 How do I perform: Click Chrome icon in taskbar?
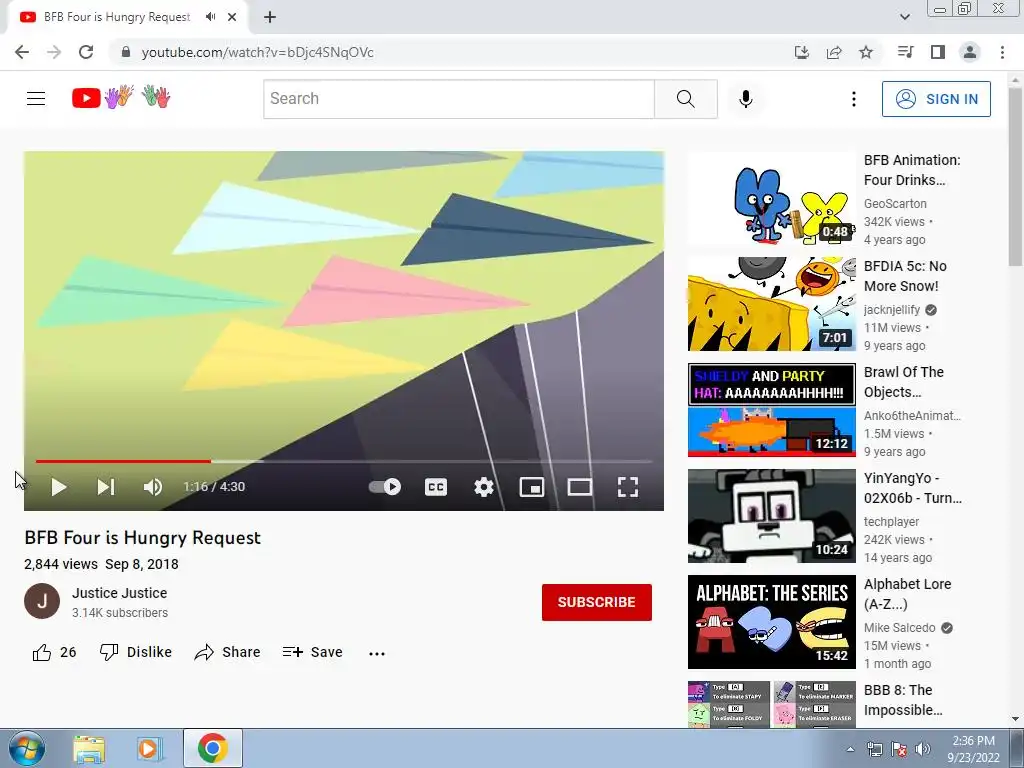tap(212, 748)
